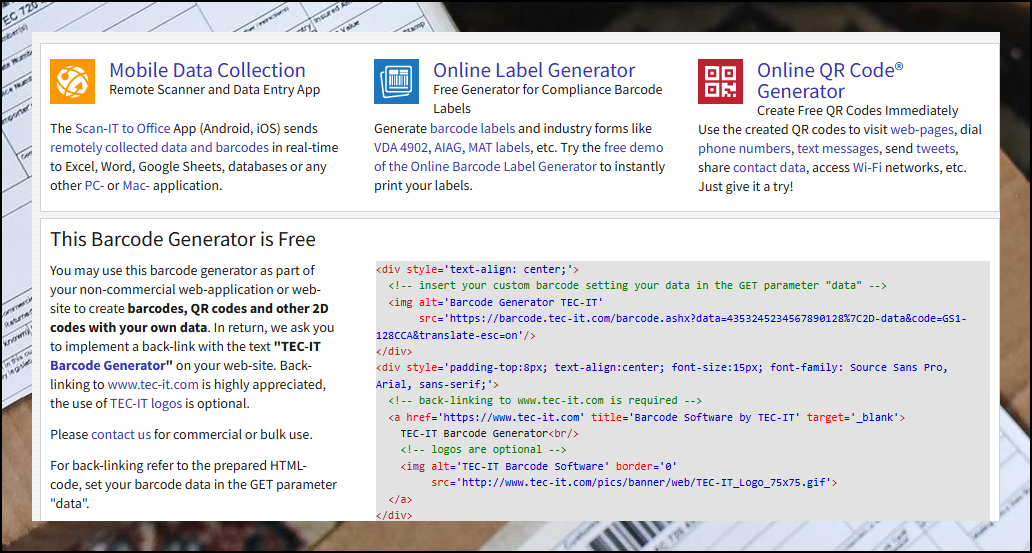Click the red Online QR Code Generator icon
The height and width of the screenshot is (553, 1032).
(x=720, y=82)
